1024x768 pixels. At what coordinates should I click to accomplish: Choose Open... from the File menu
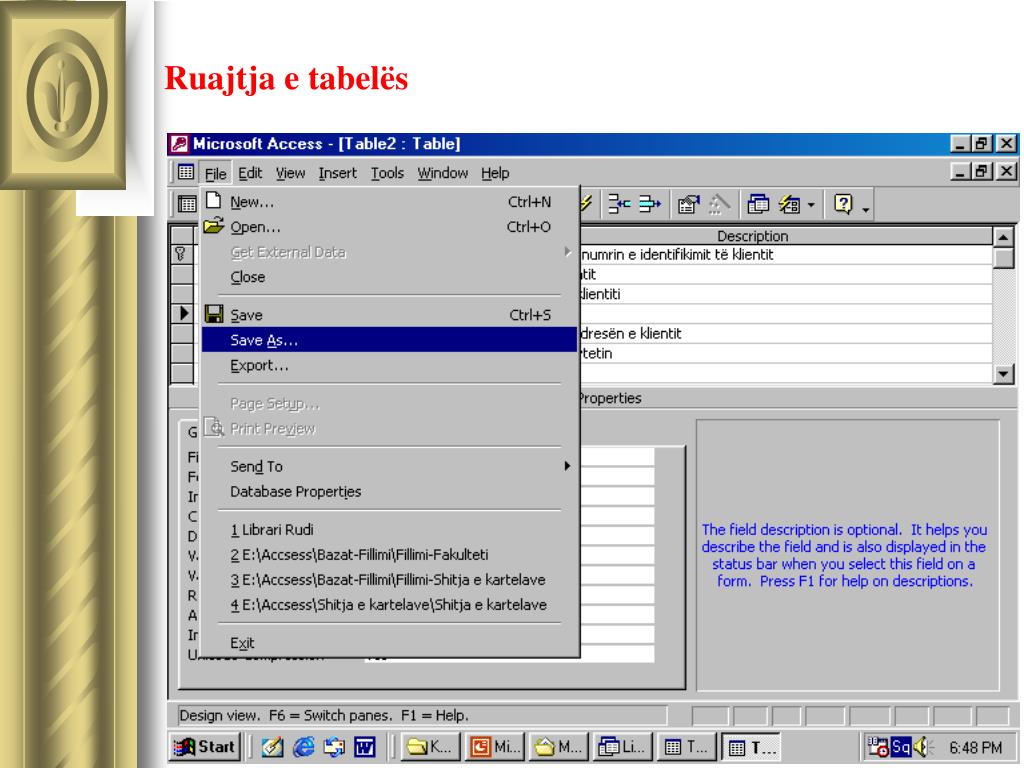[x=389, y=227]
